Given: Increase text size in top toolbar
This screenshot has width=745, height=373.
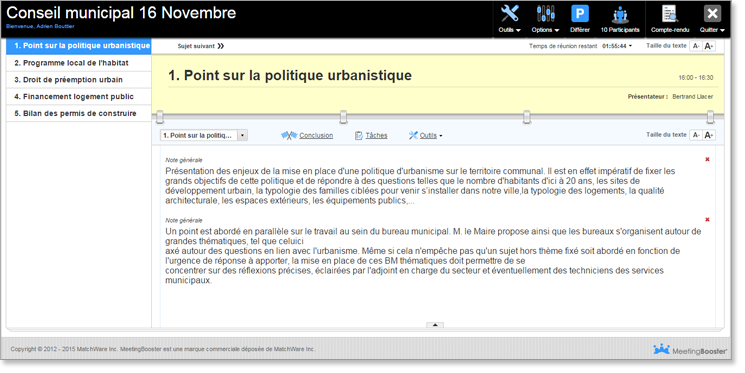Looking at the screenshot, I should point(709,46).
